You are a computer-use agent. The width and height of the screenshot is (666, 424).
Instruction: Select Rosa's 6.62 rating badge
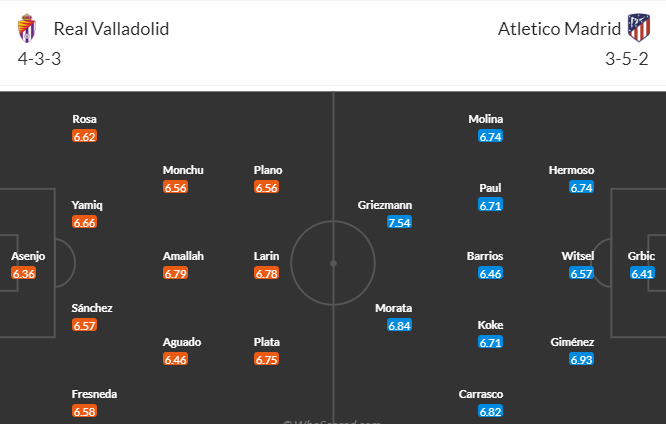tap(85, 136)
